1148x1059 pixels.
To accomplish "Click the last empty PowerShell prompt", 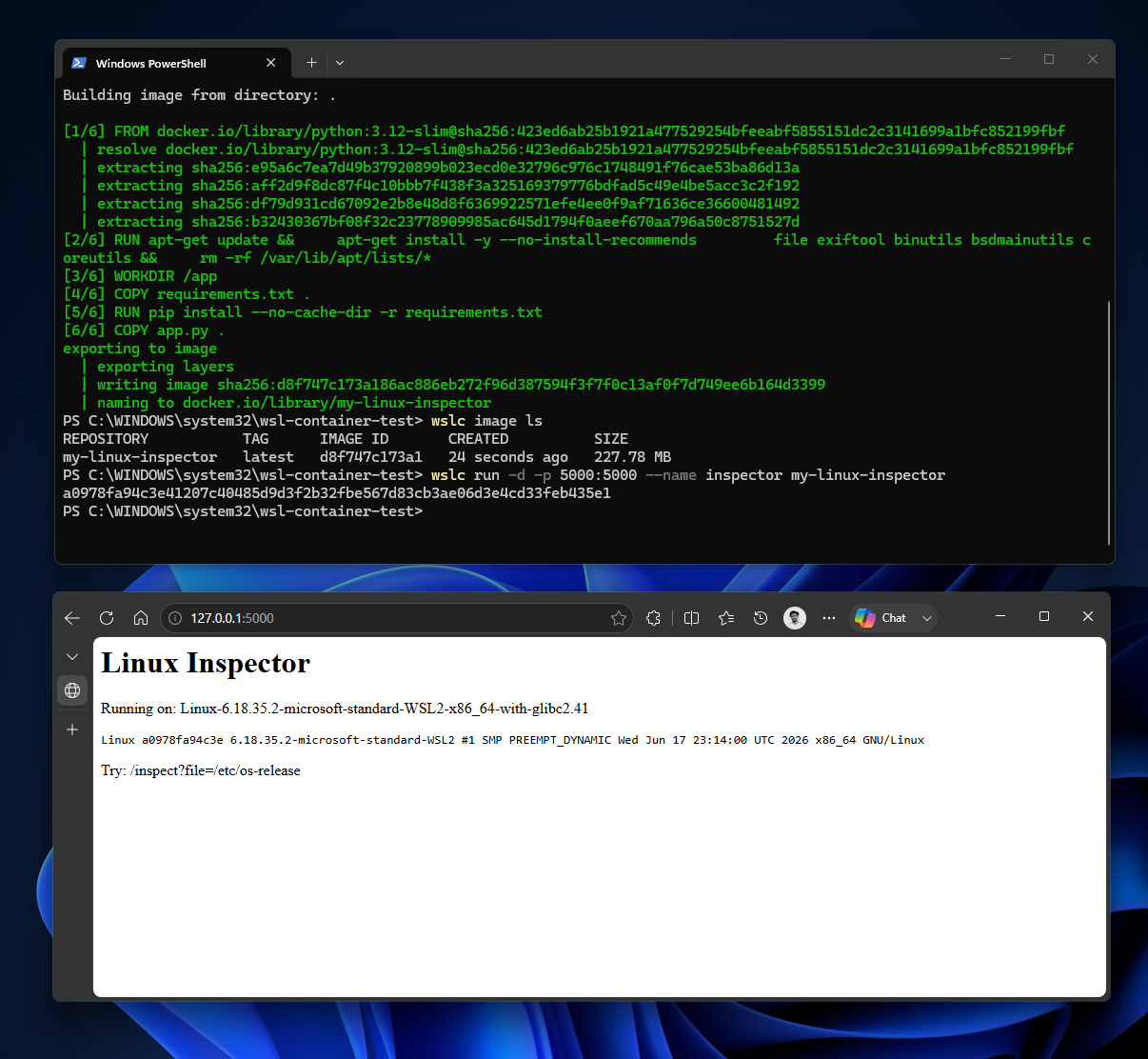I will coord(243,511).
